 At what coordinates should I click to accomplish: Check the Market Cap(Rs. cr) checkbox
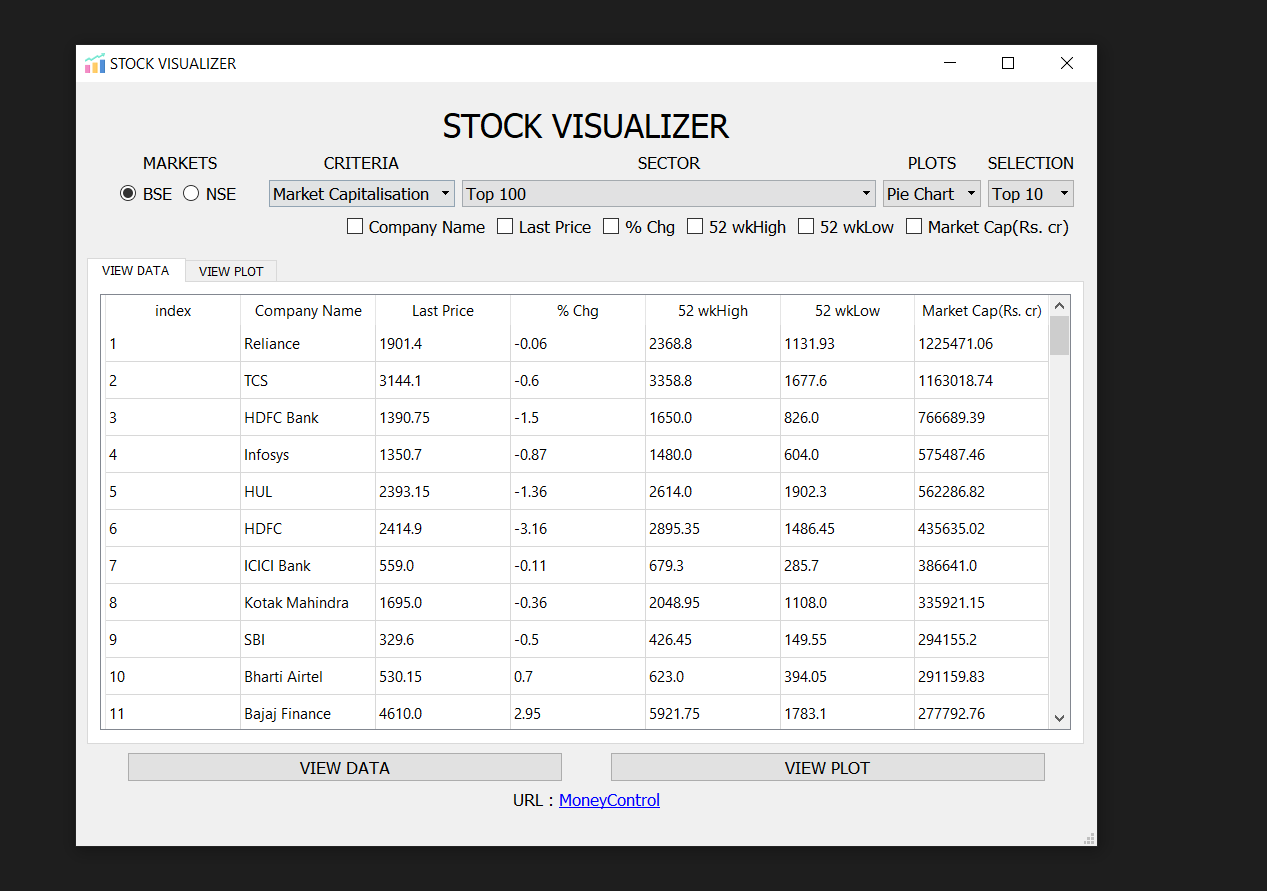[x=988, y=227]
